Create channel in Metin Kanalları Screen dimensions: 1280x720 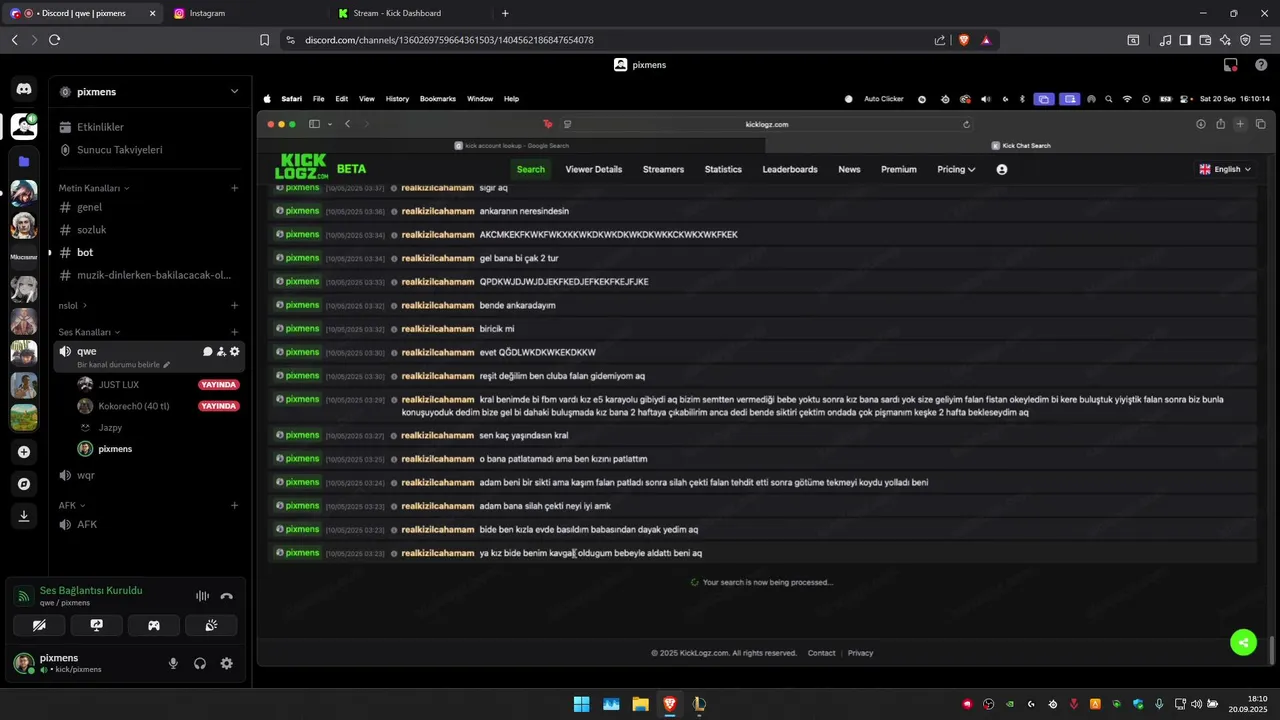tap(235, 188)
